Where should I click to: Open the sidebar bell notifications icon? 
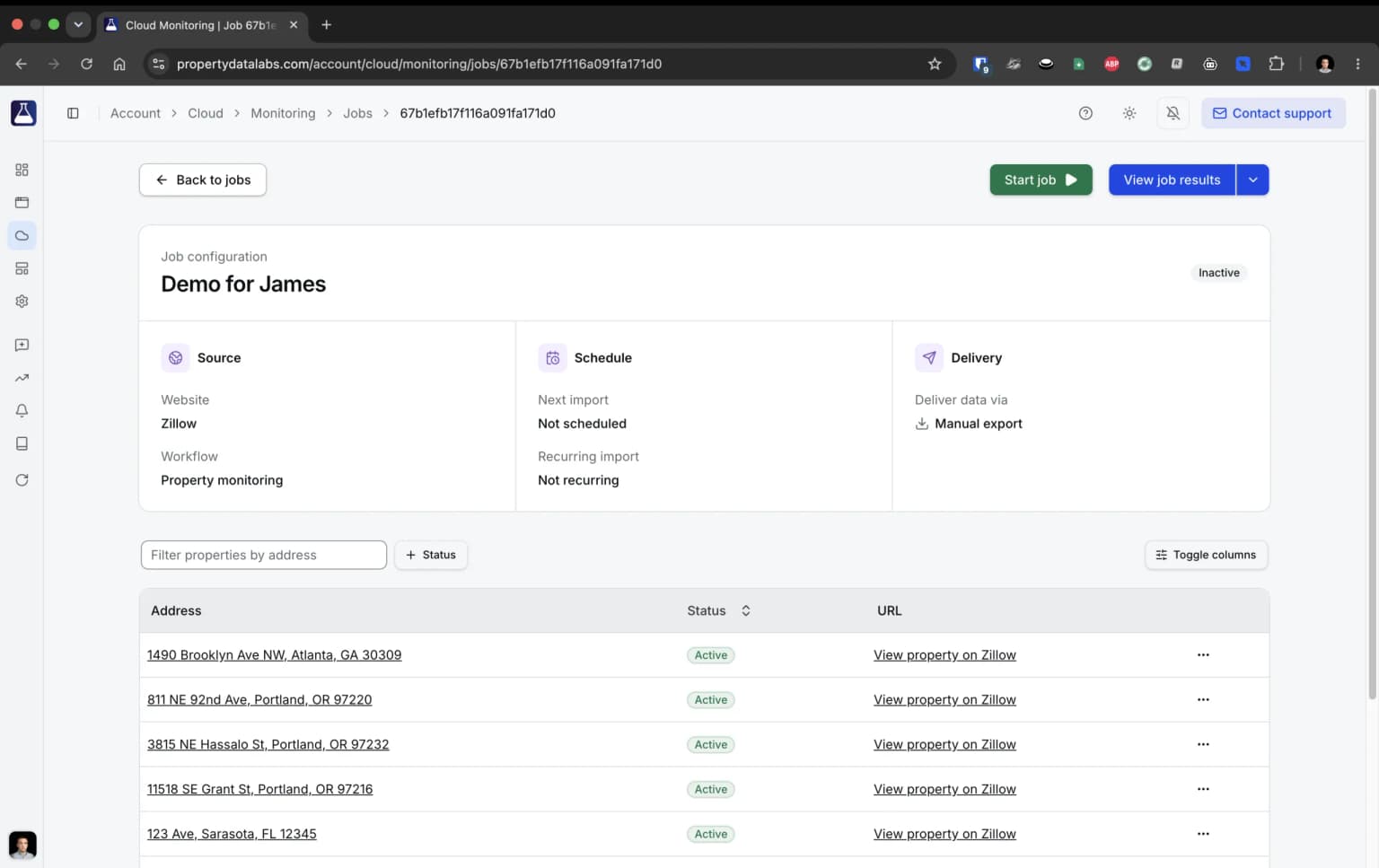point(22,410)
